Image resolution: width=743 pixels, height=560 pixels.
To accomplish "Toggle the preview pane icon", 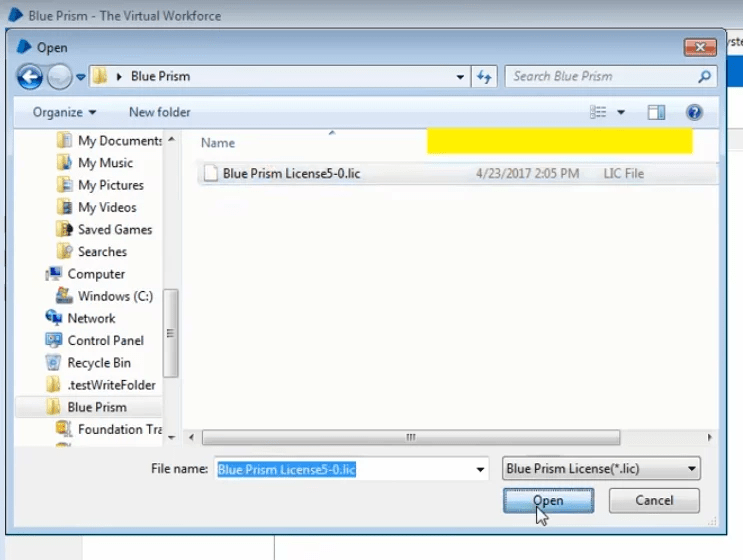I will click(x=656, y=112).
